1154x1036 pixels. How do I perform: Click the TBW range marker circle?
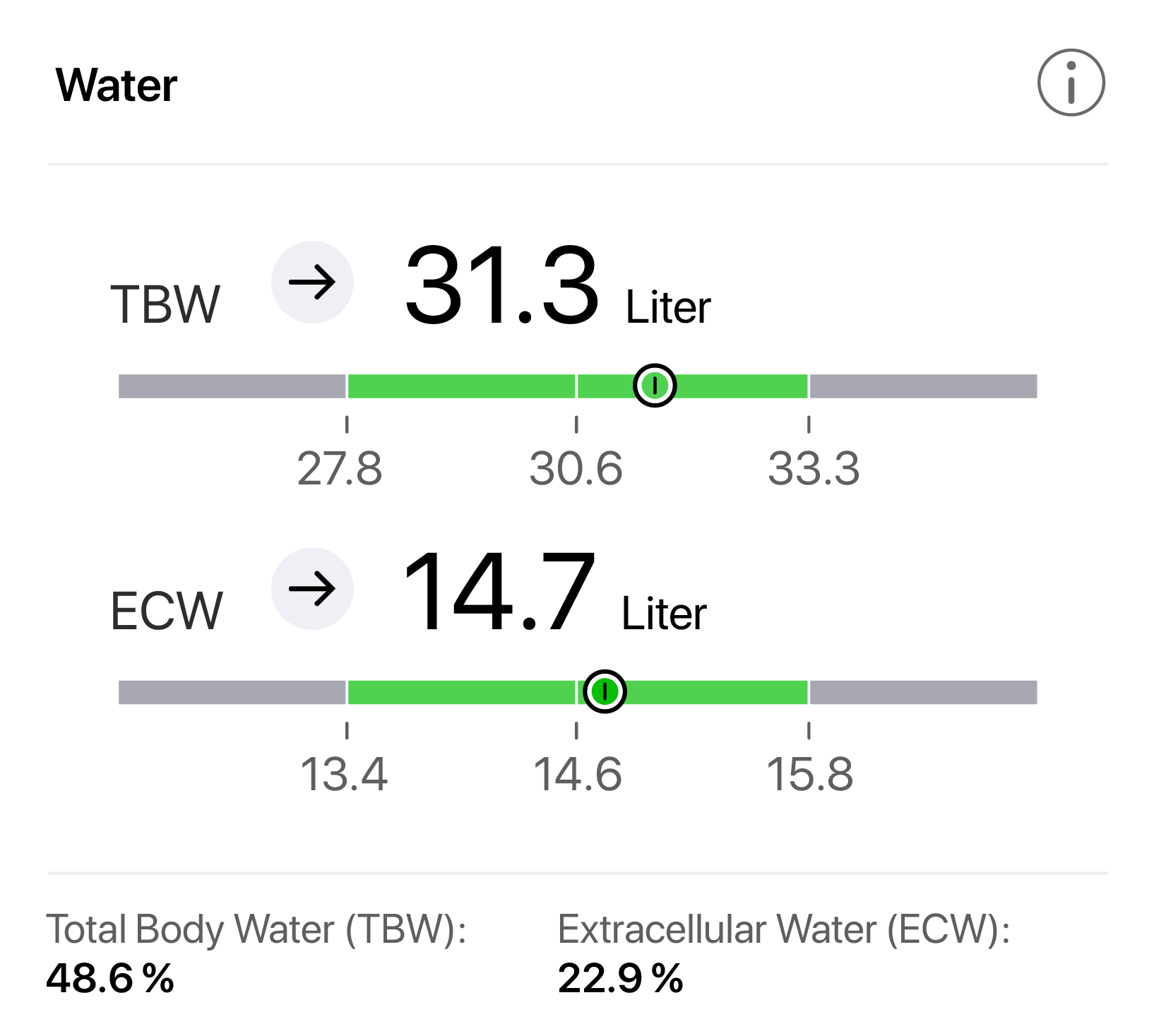[655, 386]
